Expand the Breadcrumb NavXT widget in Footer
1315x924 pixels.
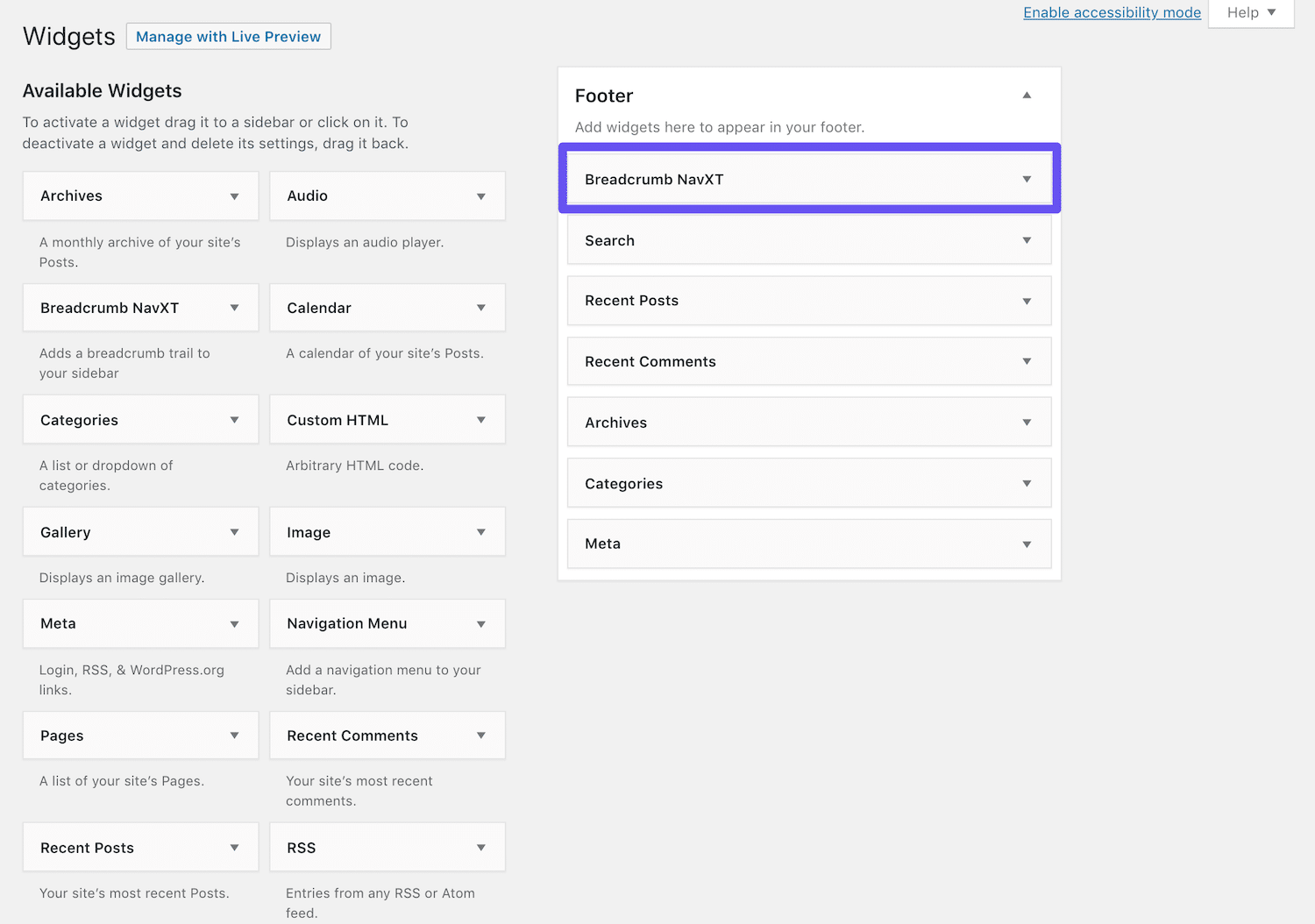(1027, 179)
